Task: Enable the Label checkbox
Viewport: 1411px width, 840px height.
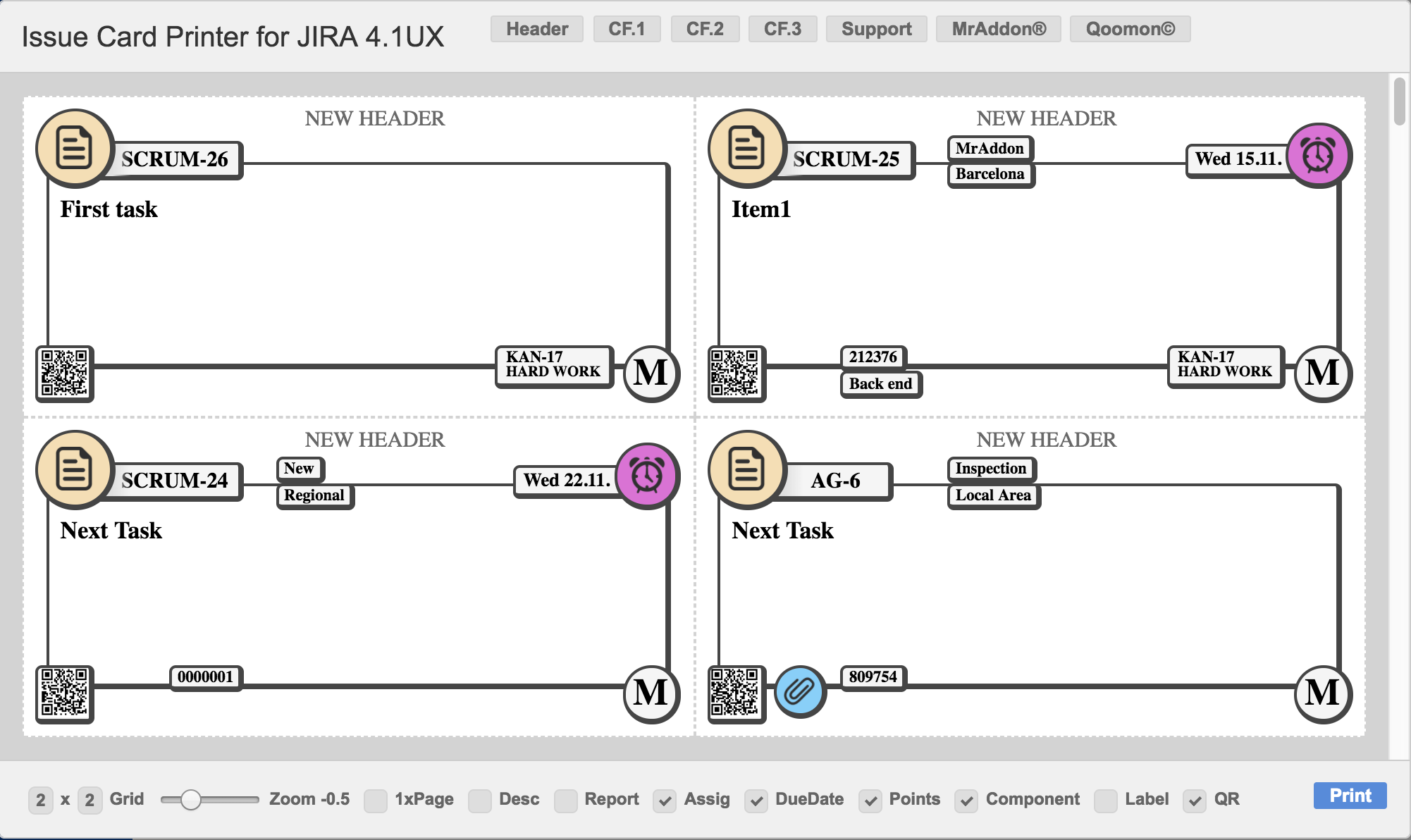Action: (1105, 801)
